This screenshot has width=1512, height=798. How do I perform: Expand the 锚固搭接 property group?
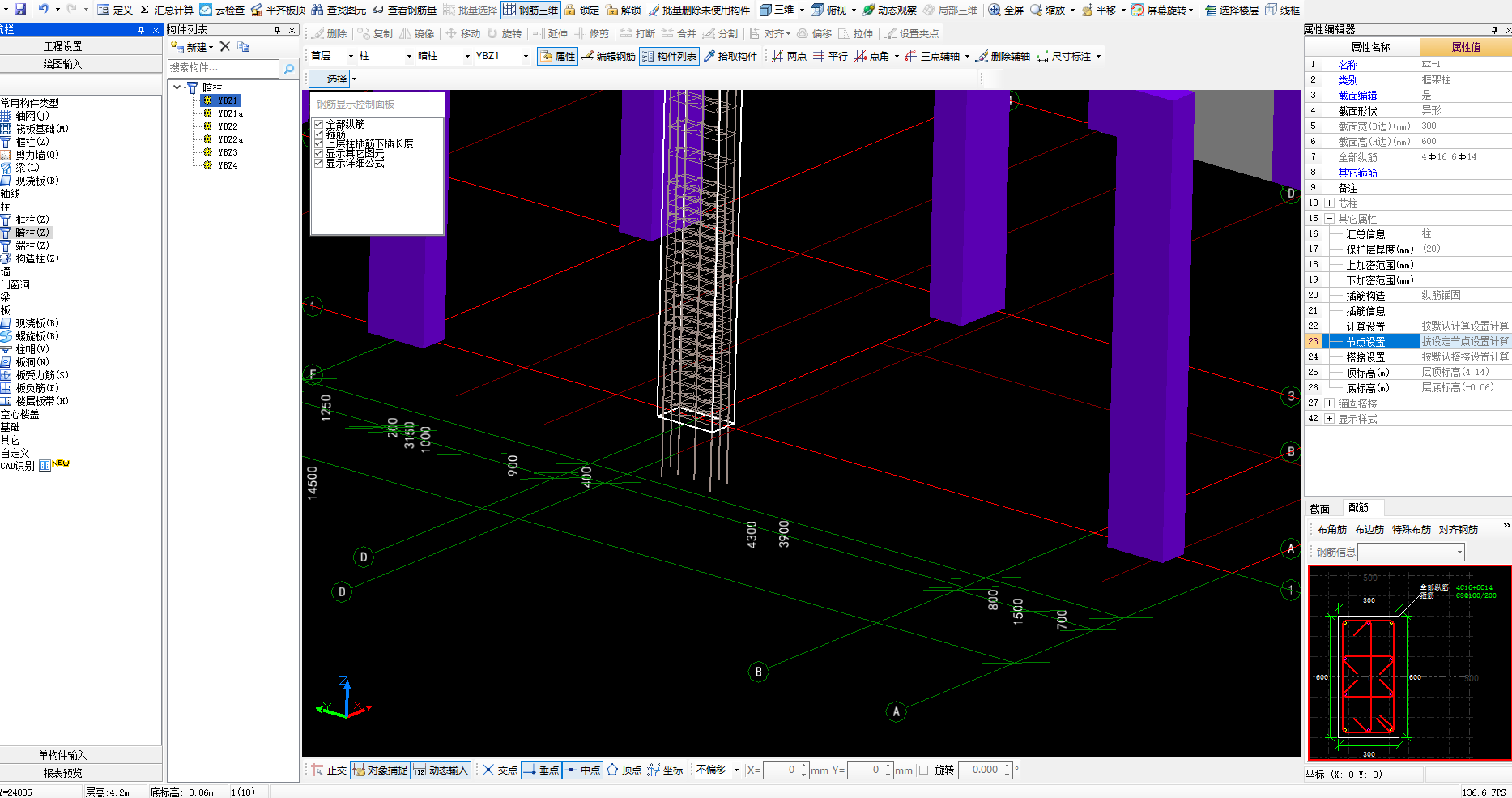[x=1329, y=403]
